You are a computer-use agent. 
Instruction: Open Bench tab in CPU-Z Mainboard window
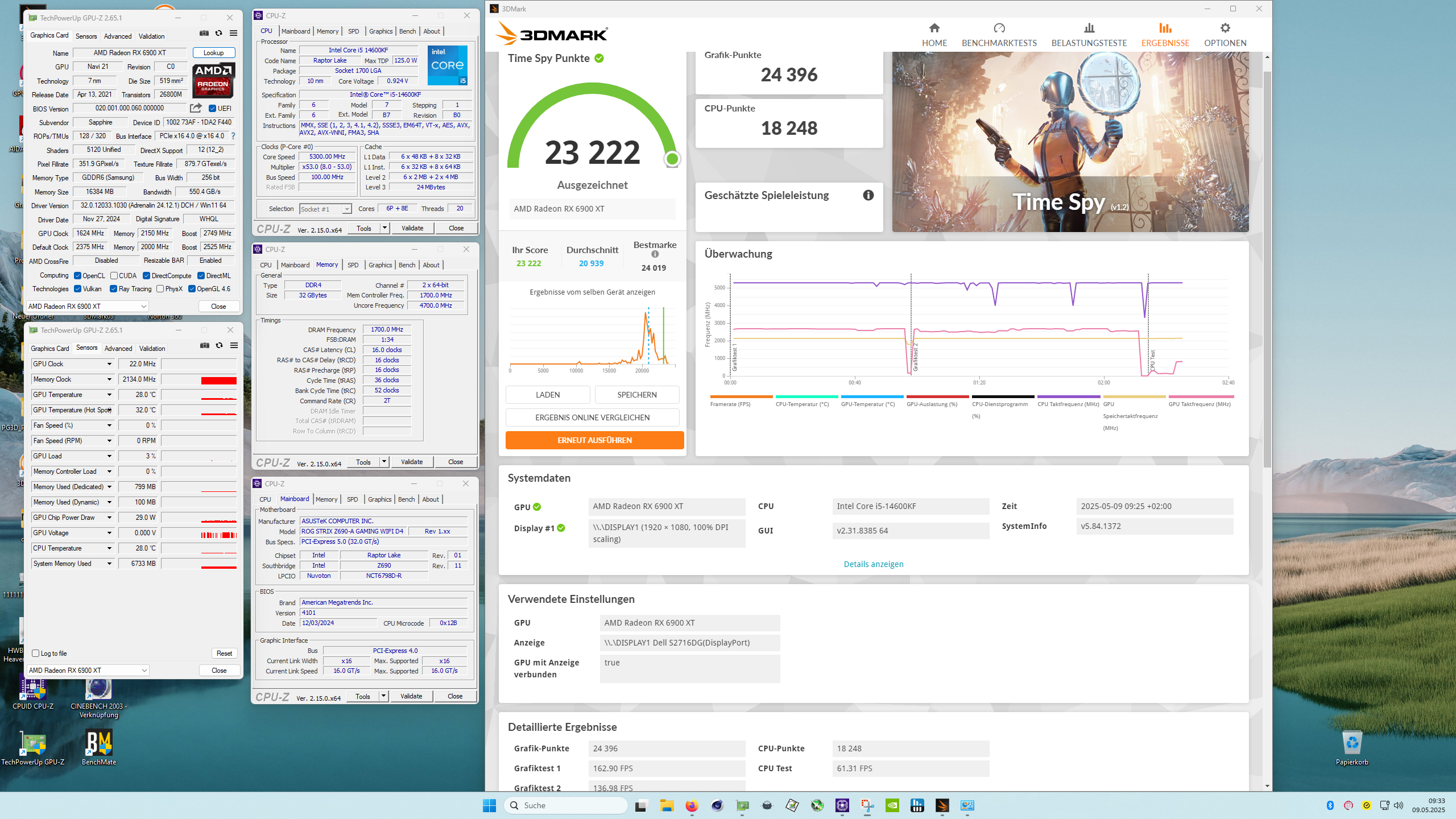[406, 499]
